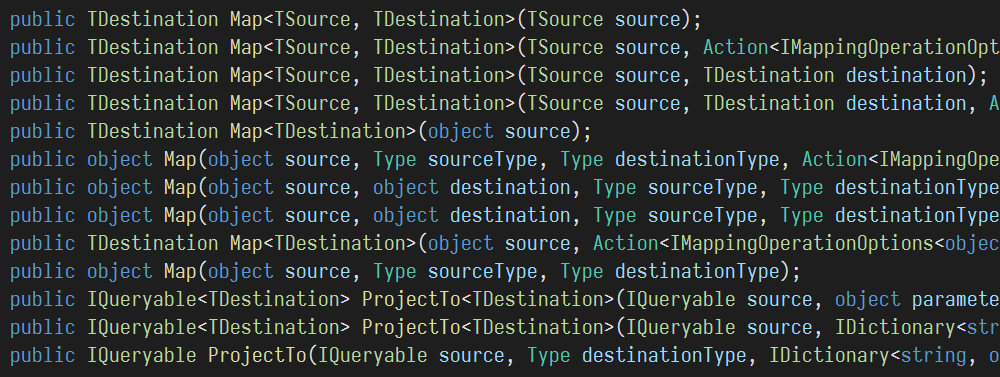1000x377 pixels.
Task: Click 'parameter' text after 'object' in first ProjectTo line
Action: (x=956, y=299)
